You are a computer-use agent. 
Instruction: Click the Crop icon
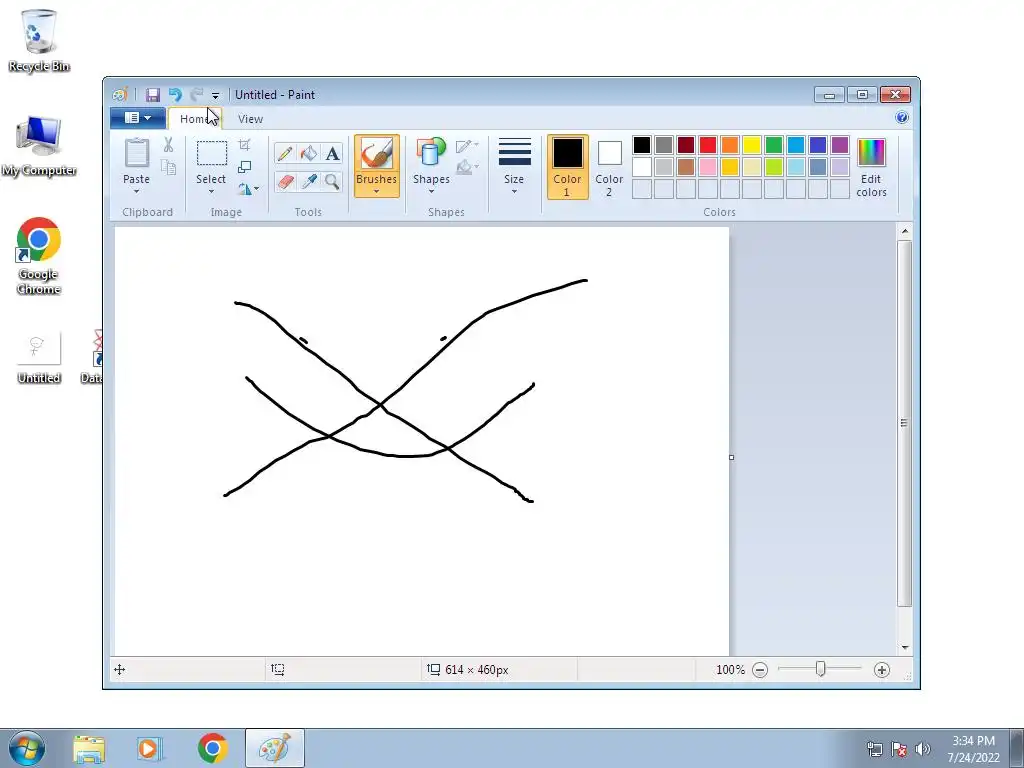click(x=244, y=144)
